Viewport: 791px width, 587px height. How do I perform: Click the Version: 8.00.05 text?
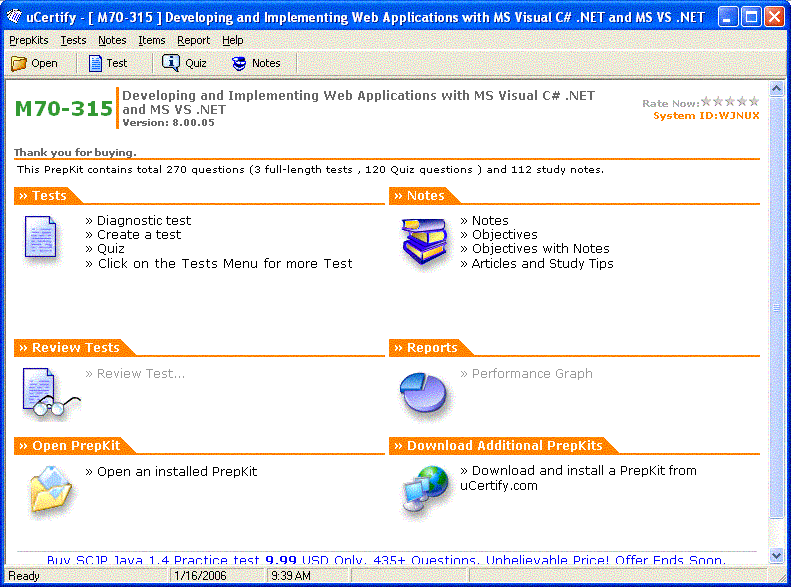[168, 123]
